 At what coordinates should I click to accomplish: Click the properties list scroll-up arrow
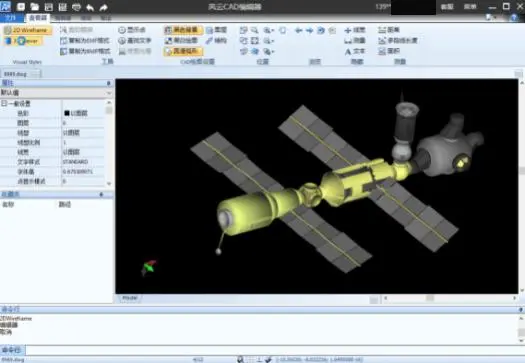point(109,102)
